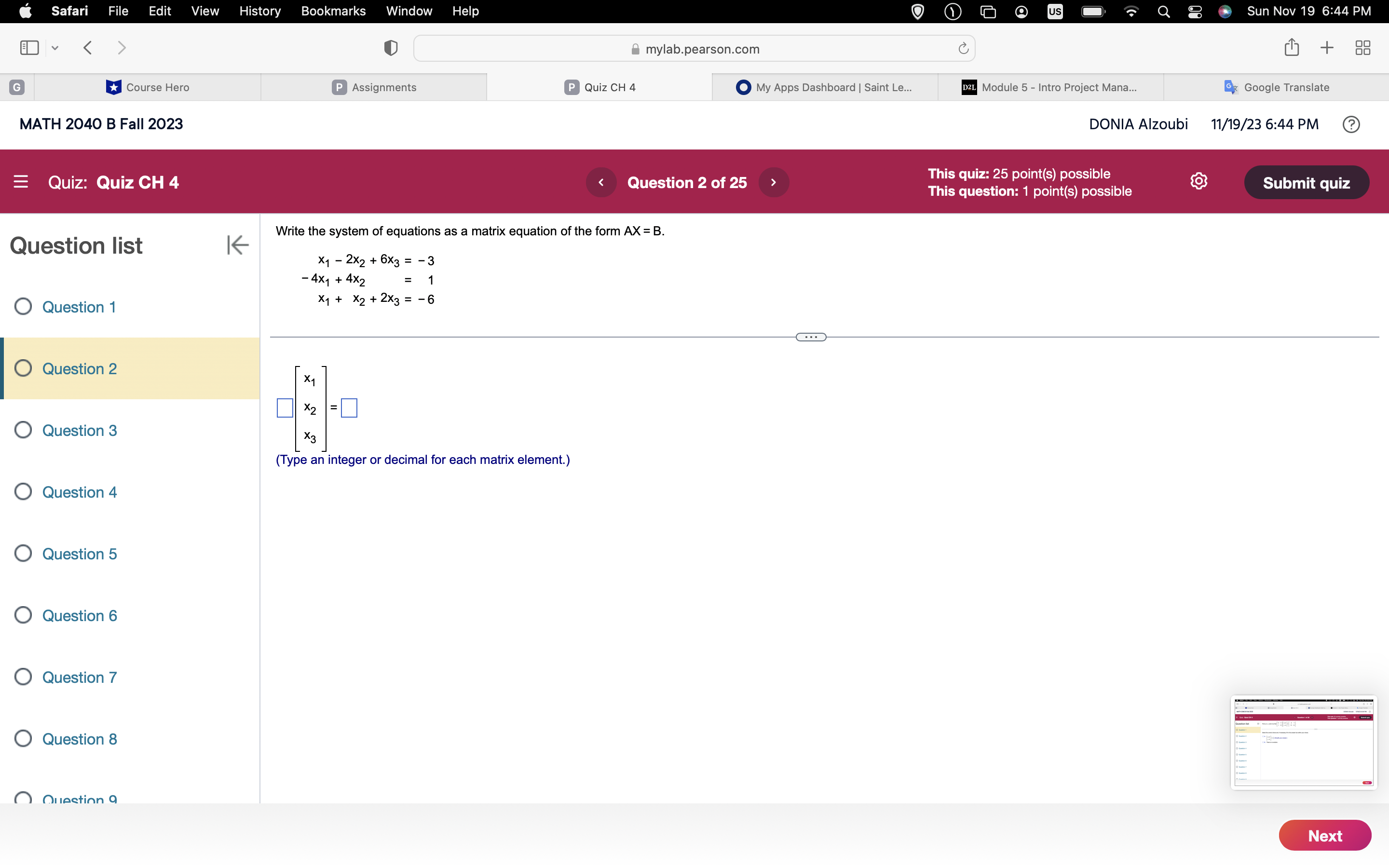The image size is (1389, 868).
Task: Collapse the Question list panel
Action: (x=238, y=245)
